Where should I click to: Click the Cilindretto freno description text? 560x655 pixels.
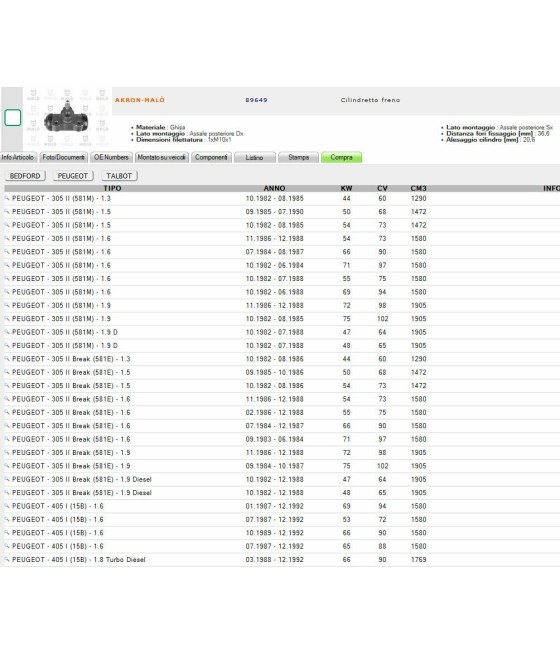coord(370,100)
